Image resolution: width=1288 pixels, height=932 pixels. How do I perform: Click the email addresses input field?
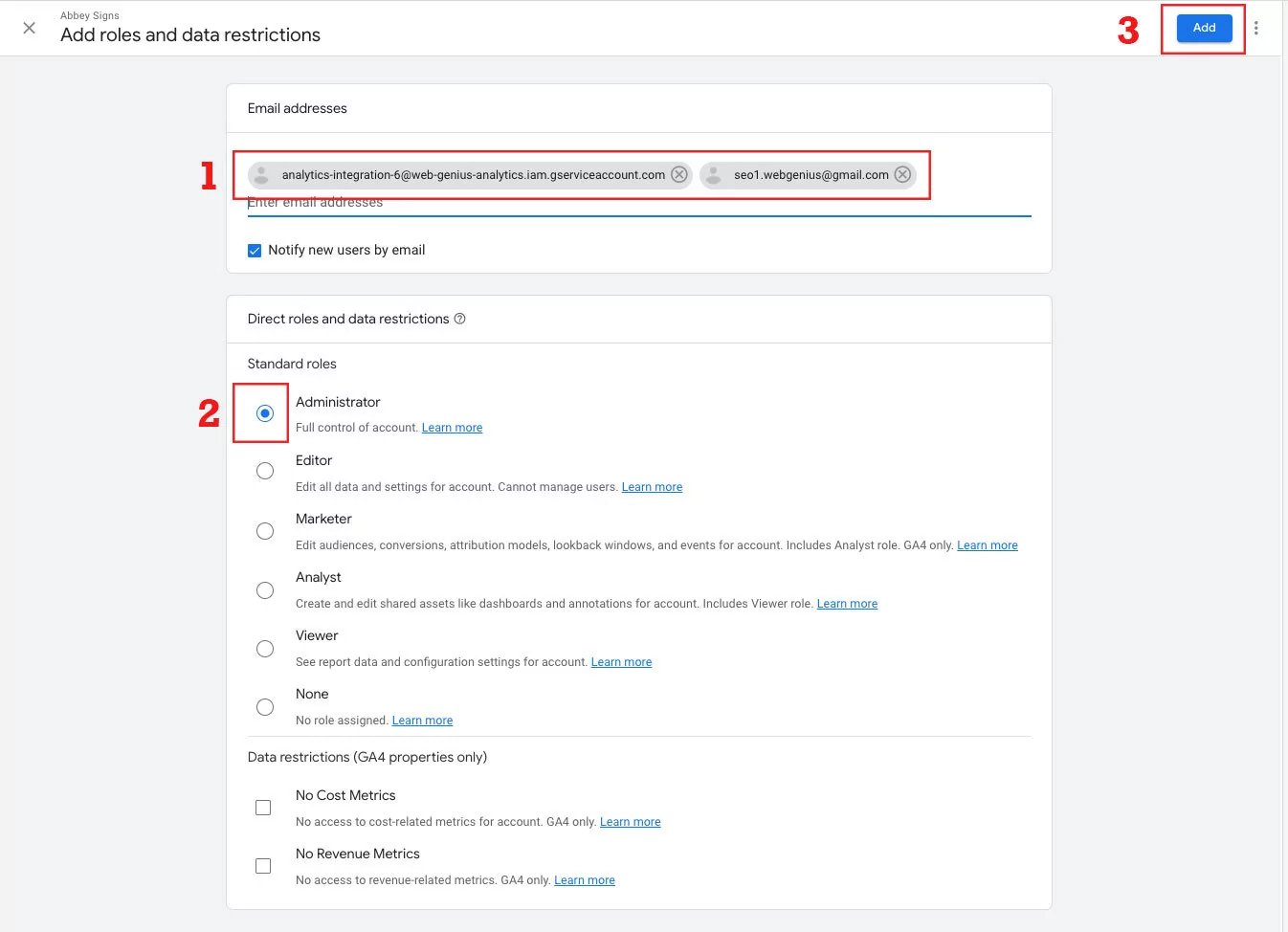pyautogui.click(x=632, y=203)
